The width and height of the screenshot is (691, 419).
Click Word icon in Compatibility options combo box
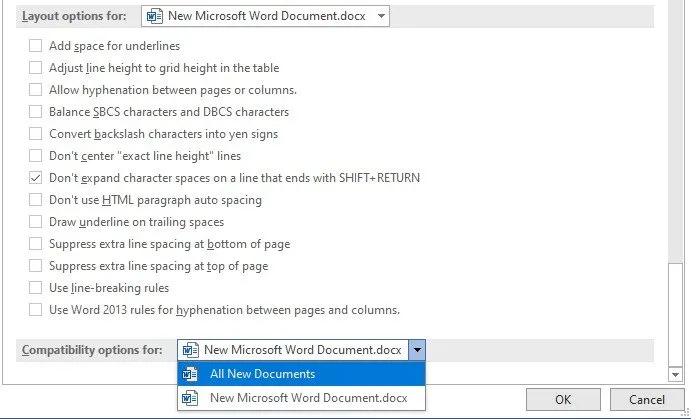(x=190, y=350)
